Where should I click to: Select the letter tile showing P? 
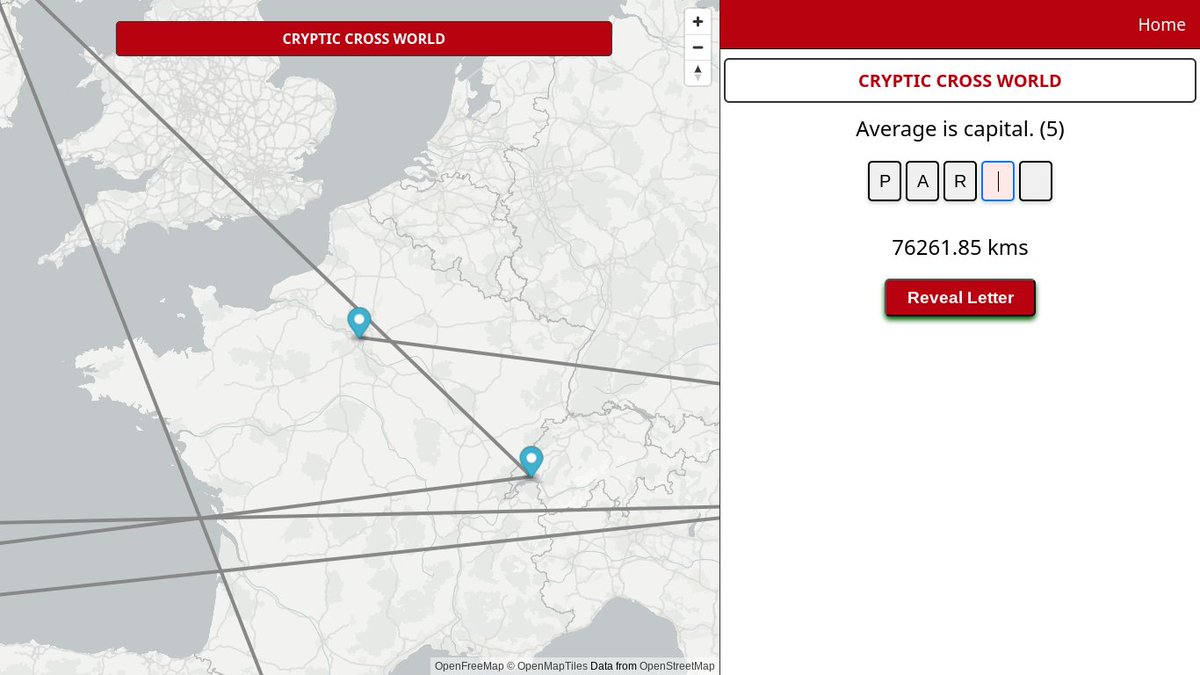[884, 181]
